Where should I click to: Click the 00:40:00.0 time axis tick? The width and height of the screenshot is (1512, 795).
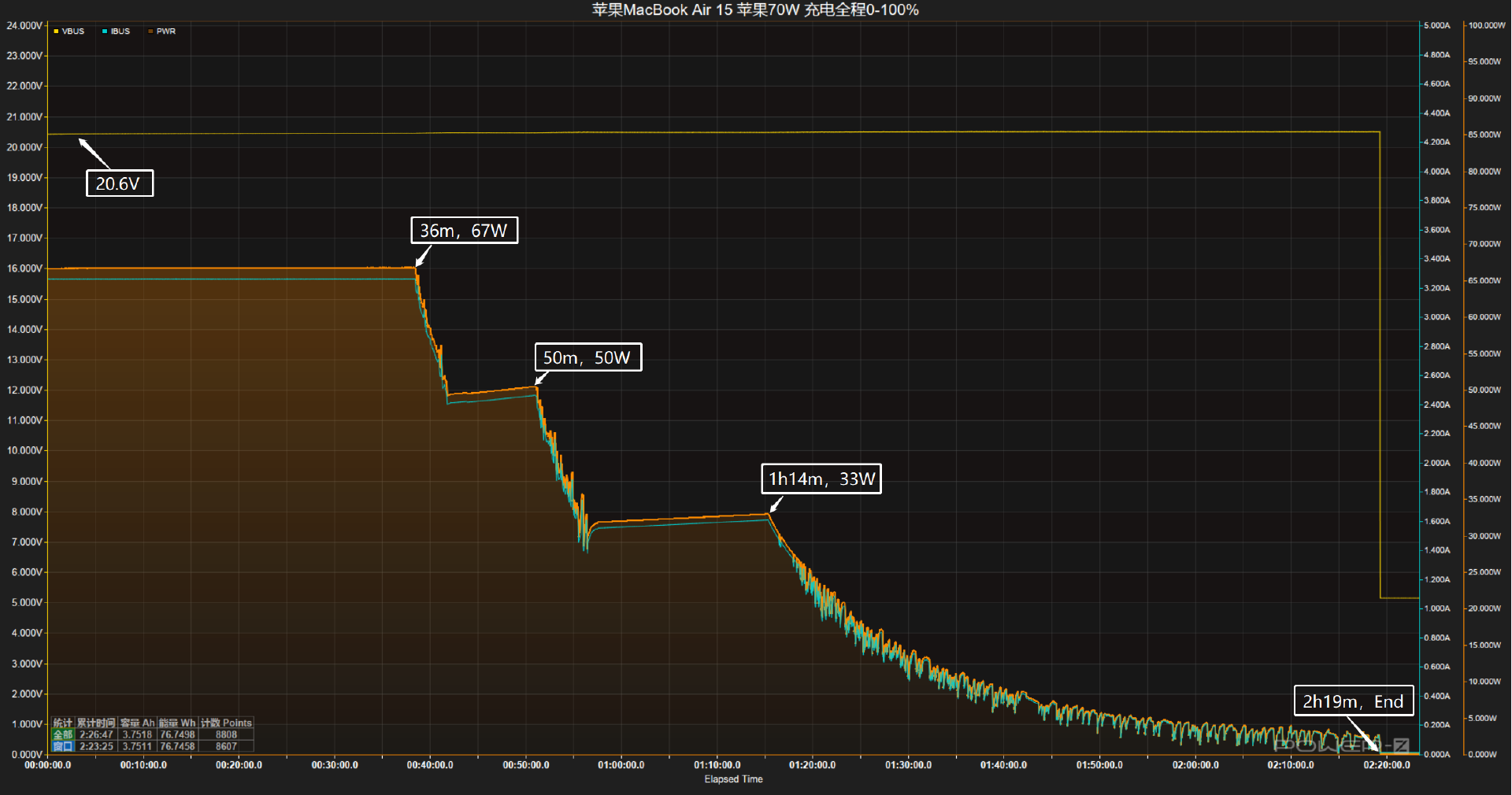click(x=430, y=765)
